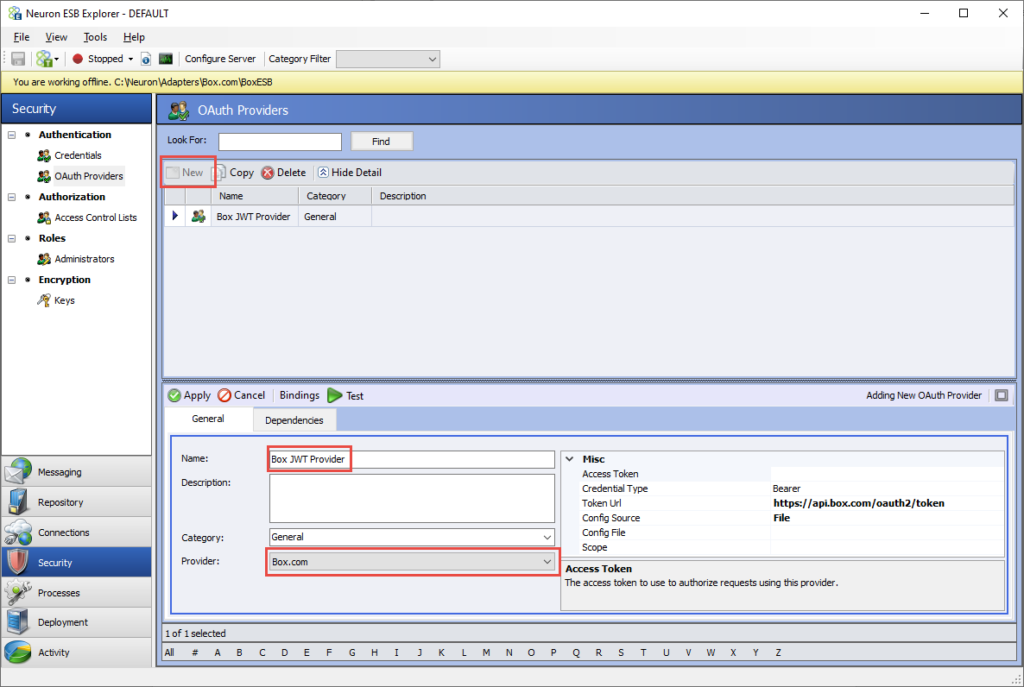Click the green performance monitor toolbar icon
This screenshot has width=1024, height=687.
coord(166,59)
